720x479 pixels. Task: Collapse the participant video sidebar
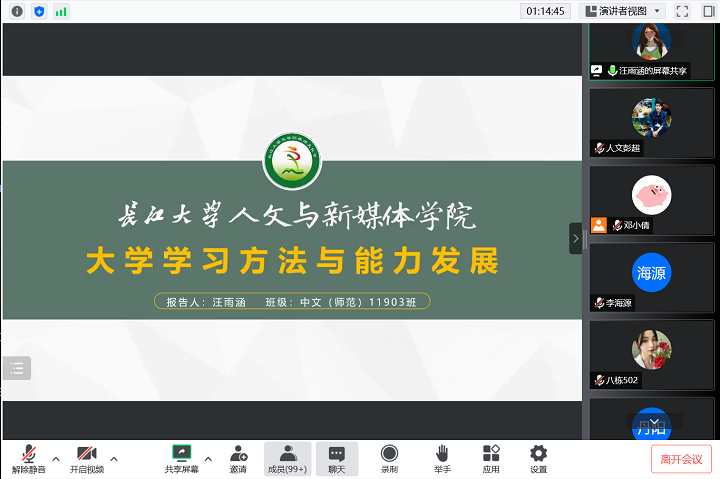click(x=575, y=238)
